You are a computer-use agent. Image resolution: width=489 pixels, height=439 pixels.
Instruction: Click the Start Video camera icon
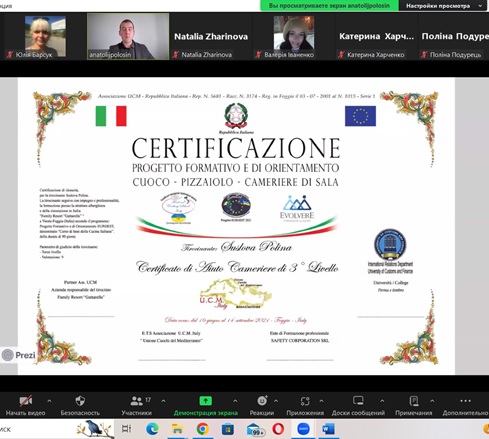26,401
